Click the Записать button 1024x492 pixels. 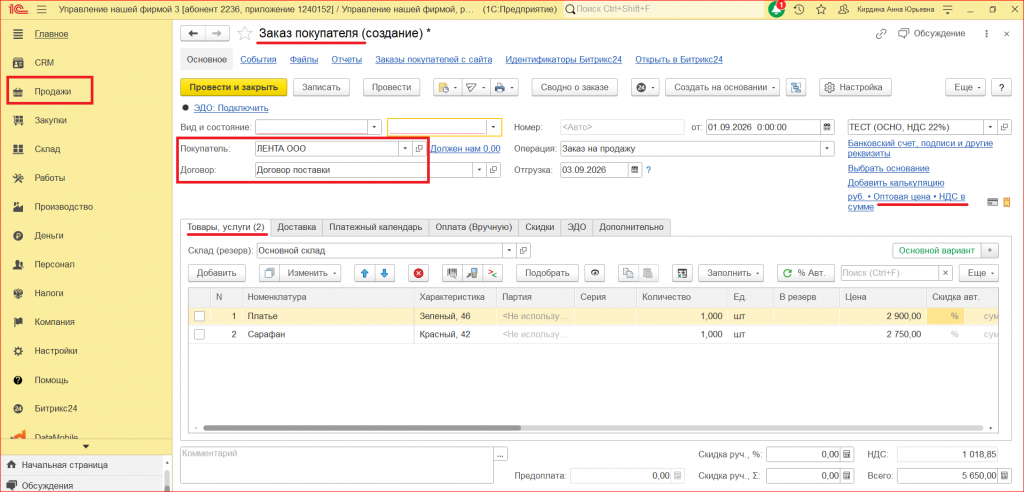point(321,87)
